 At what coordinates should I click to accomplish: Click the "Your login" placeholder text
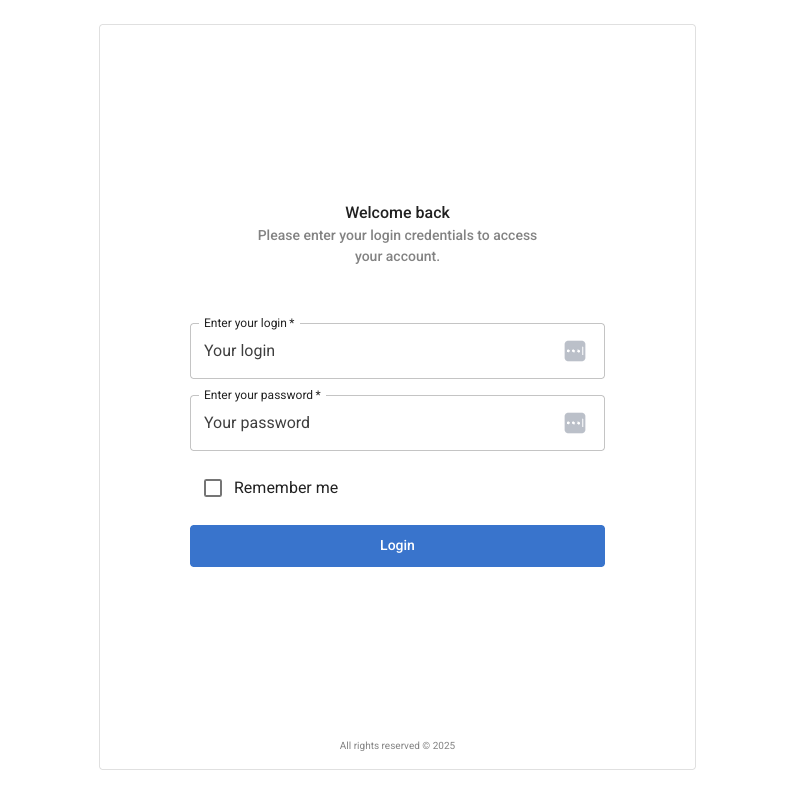click(x=239, y=351)
